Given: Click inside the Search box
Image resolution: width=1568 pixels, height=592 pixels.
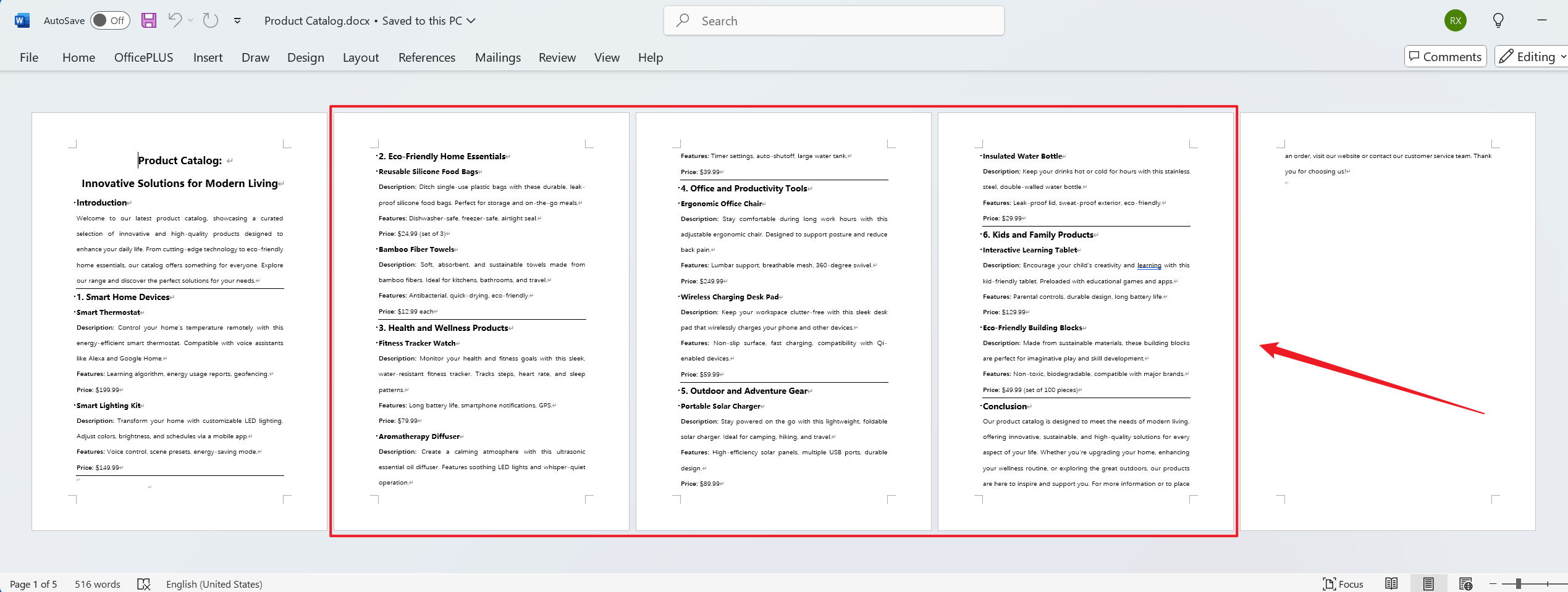Looking at the screenshot, I should coord(834,21).
